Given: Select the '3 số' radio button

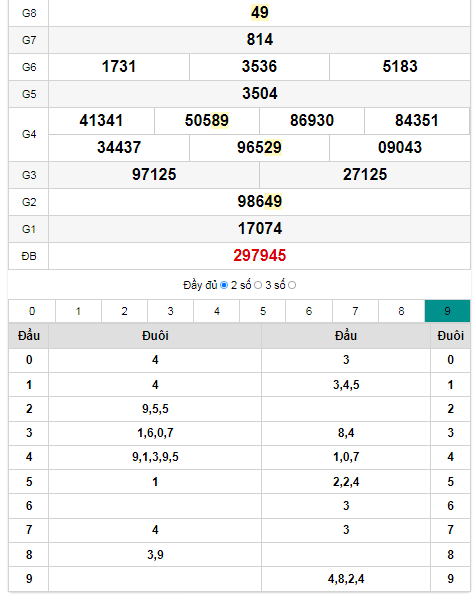Looking at the screenshot, I should click(292, 285).
